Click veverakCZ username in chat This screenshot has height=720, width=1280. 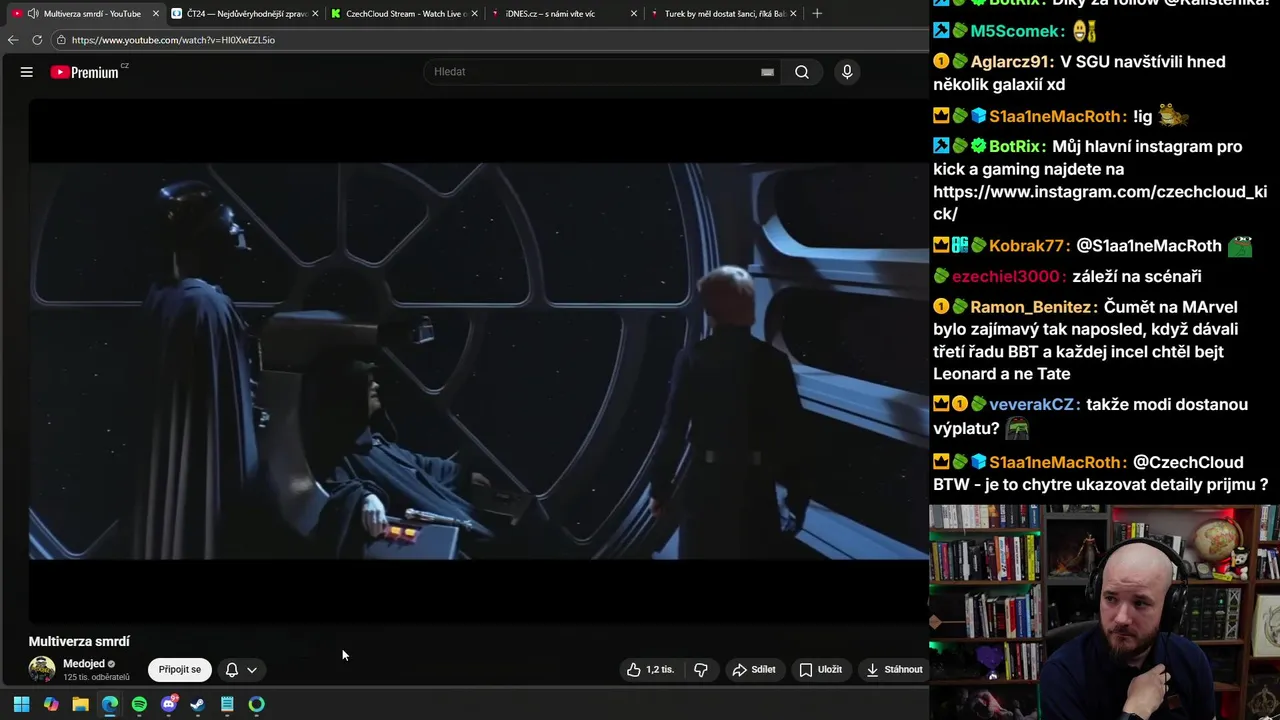click(x=1033, y=405)
